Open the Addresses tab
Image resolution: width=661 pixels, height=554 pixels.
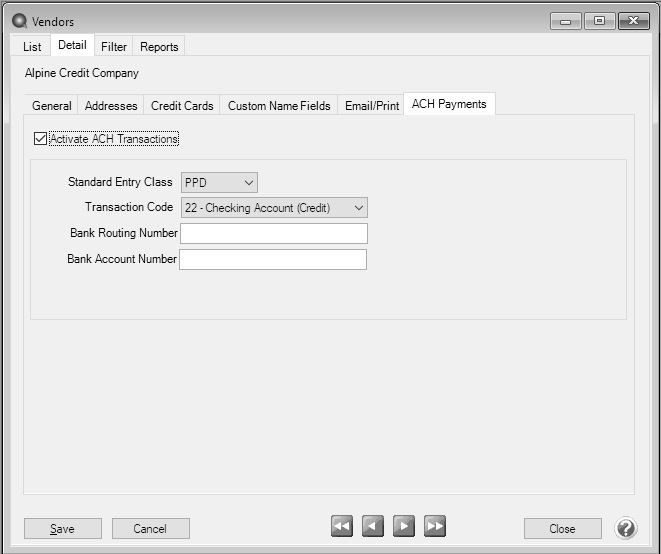(111, 106)
